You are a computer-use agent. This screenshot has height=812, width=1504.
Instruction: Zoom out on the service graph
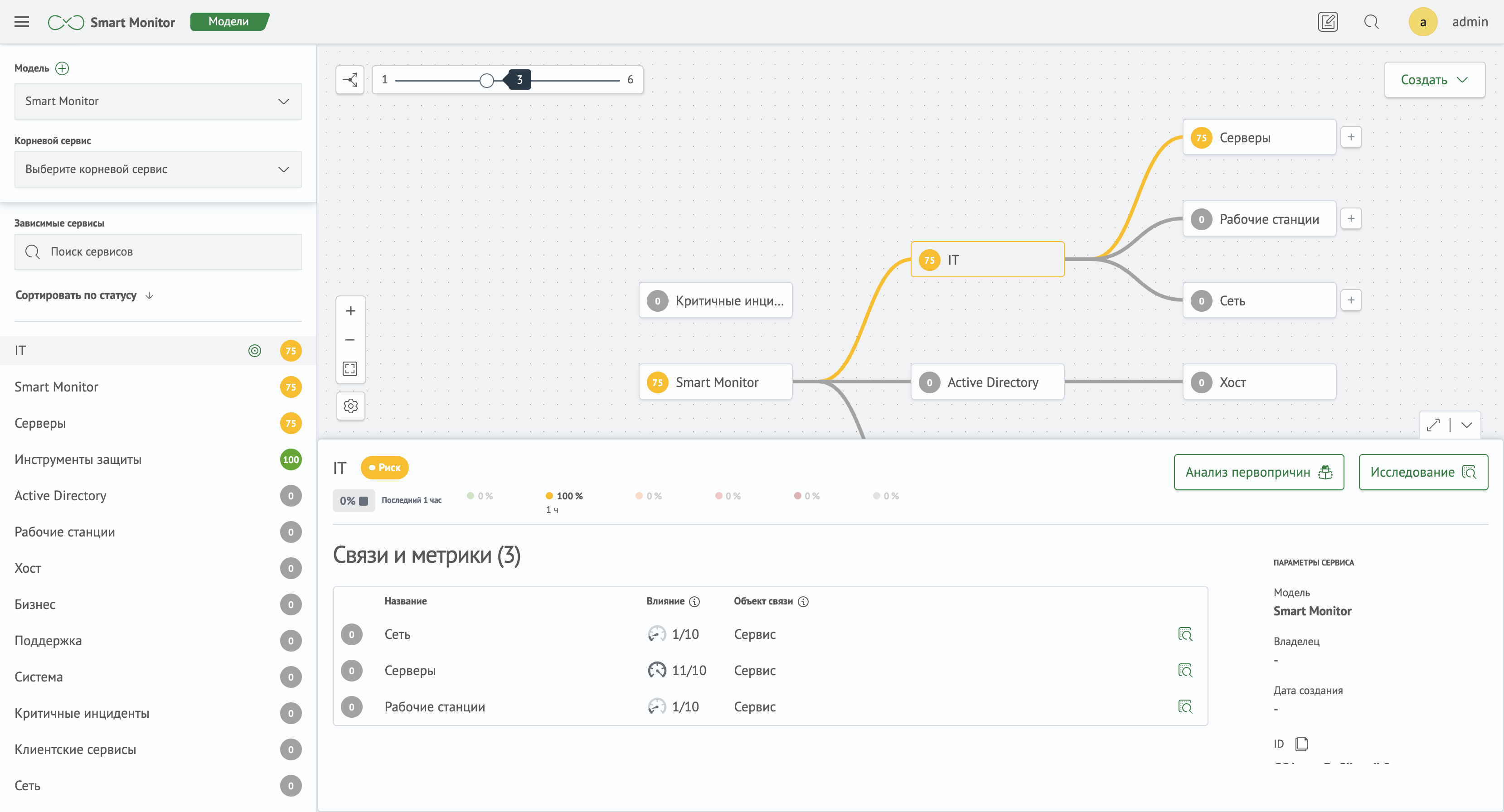coord(350,340)
